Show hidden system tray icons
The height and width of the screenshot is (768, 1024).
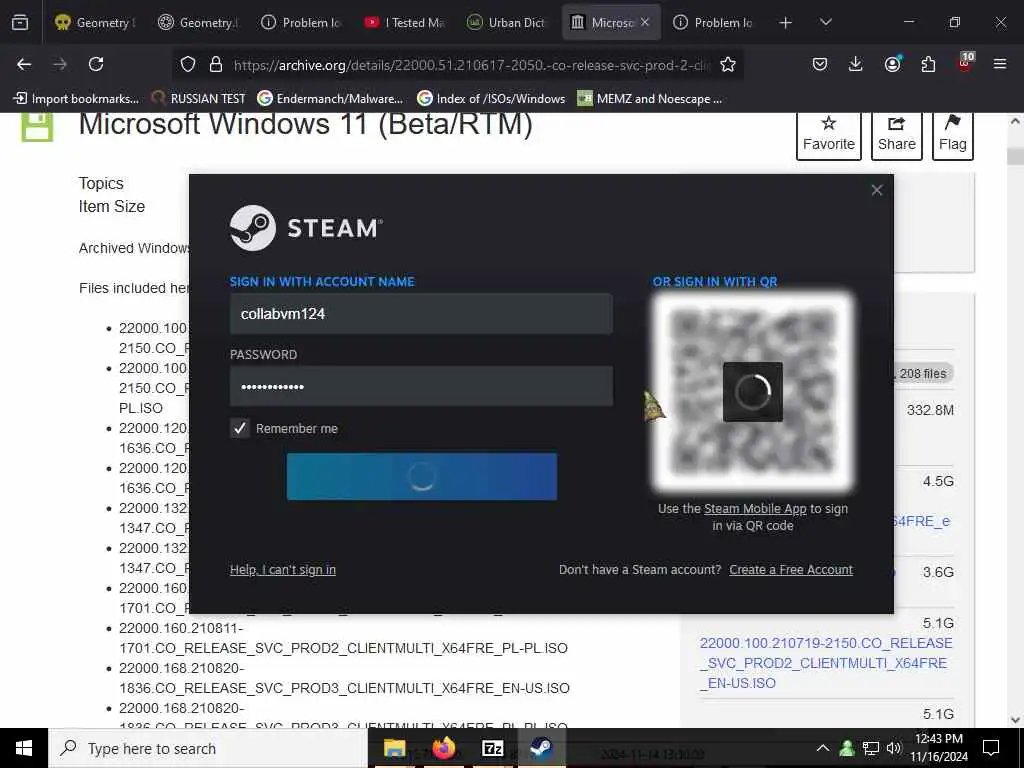[x=823, y=748]
